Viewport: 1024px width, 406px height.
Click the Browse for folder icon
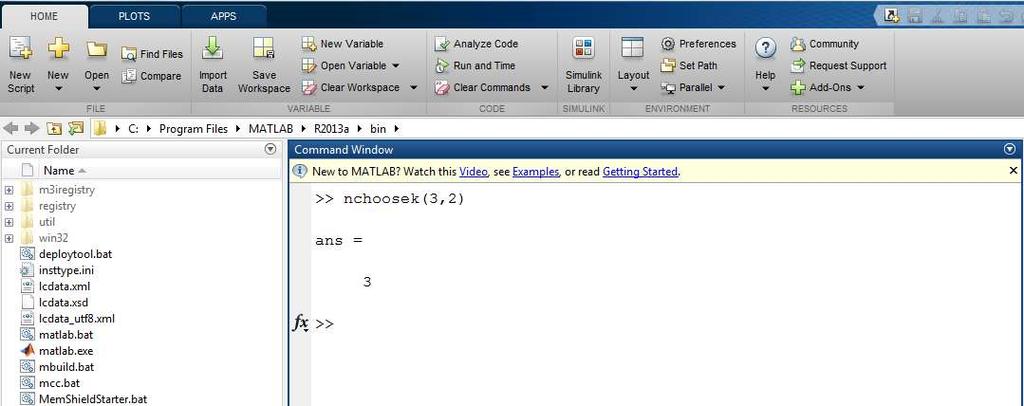pos(76,129)
